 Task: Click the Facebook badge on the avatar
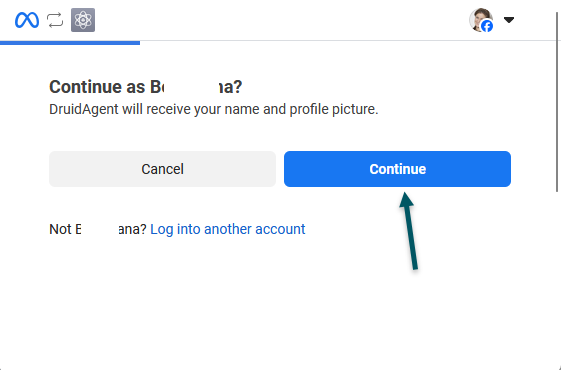coord(487,26)
